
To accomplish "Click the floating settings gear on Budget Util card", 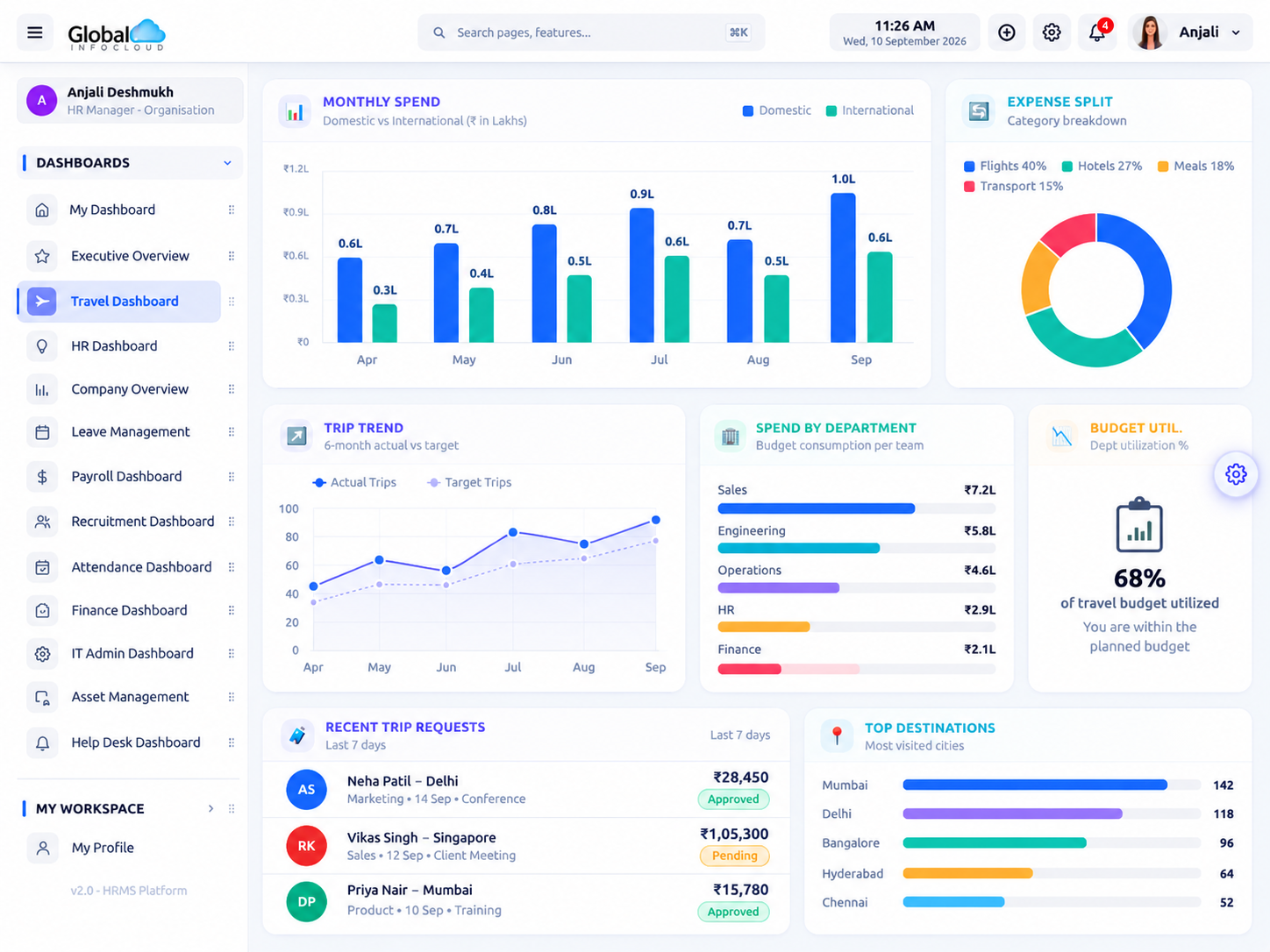I will click(x=1236, y=474).
